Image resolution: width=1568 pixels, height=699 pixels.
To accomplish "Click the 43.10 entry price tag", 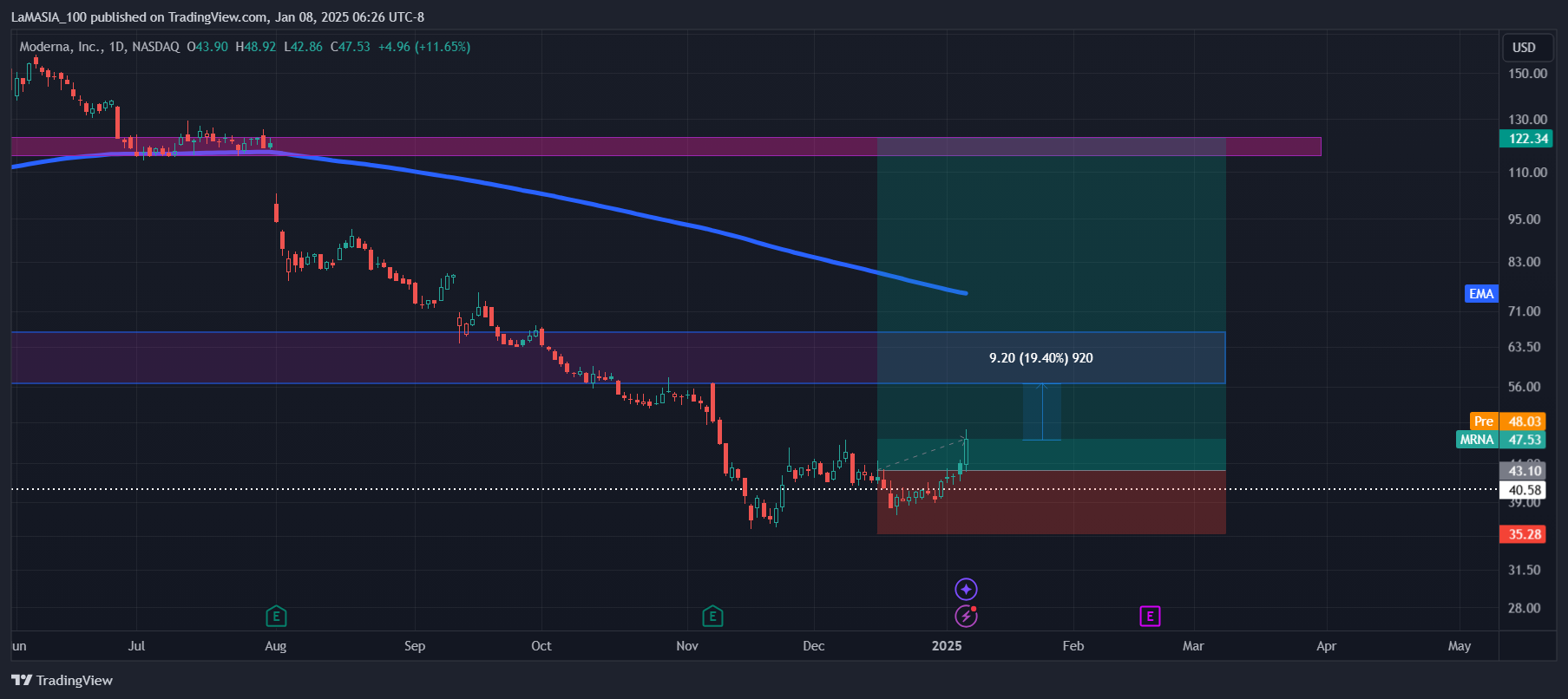I will pyautogui.click(x=1523, y=471).
